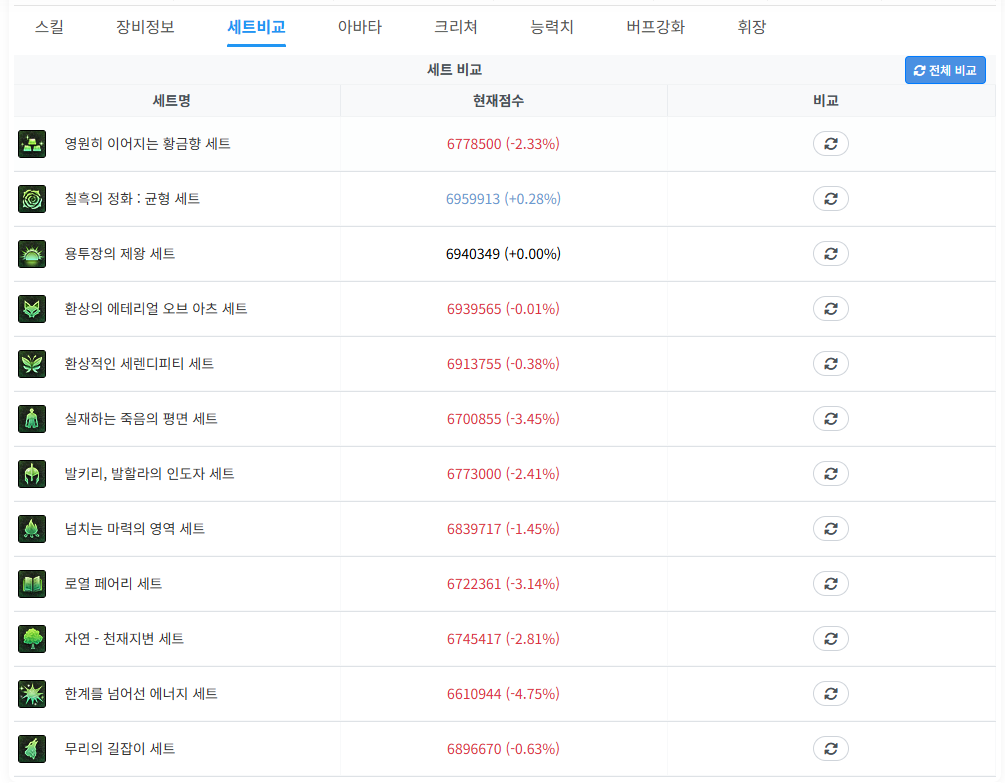
Task: Refresh comparison for 한계를 넘어선 에너지 세트
Action: [x=830, y=694]
